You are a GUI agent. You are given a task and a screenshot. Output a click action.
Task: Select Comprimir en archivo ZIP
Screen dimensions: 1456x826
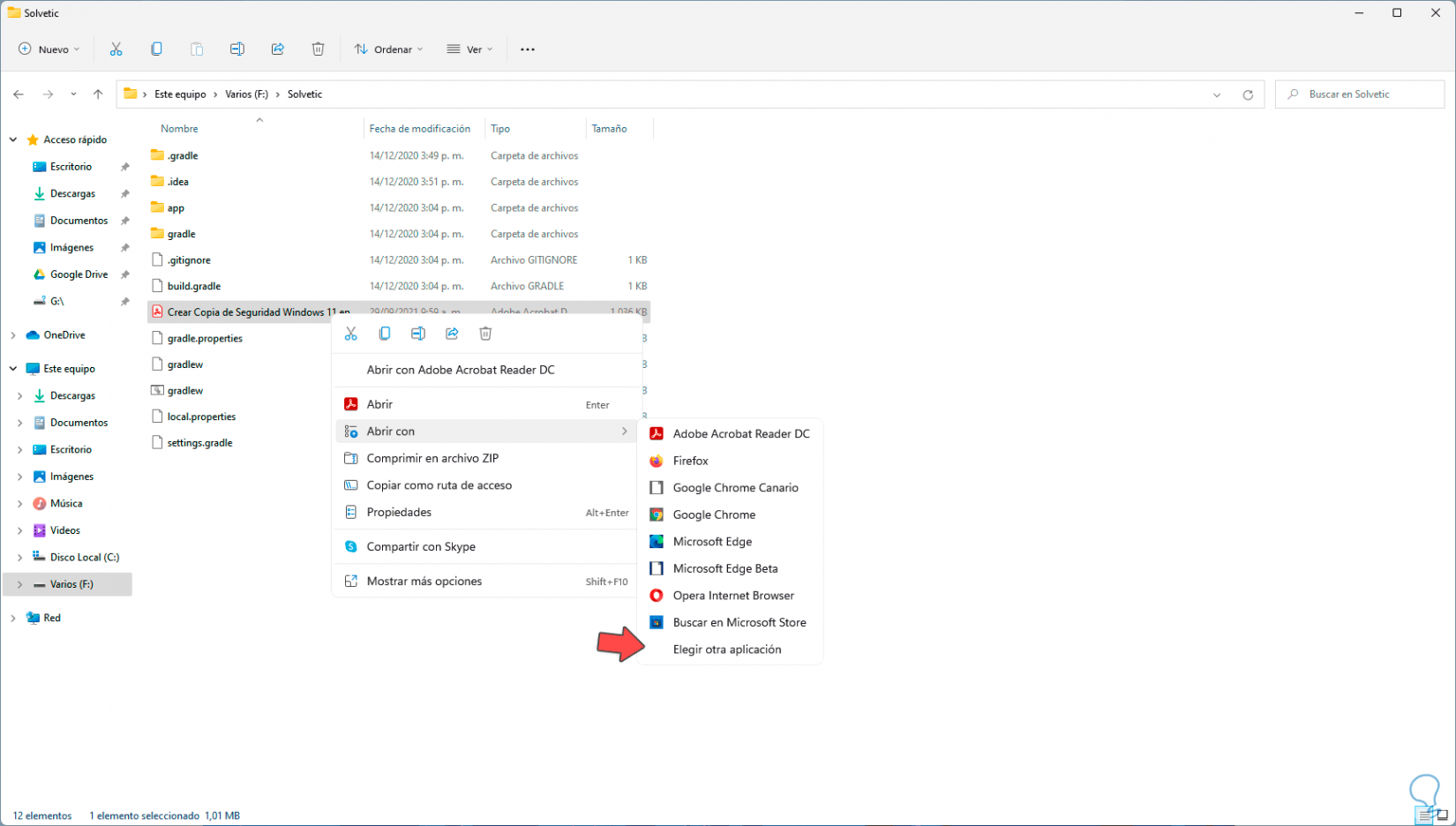[486, 458]
